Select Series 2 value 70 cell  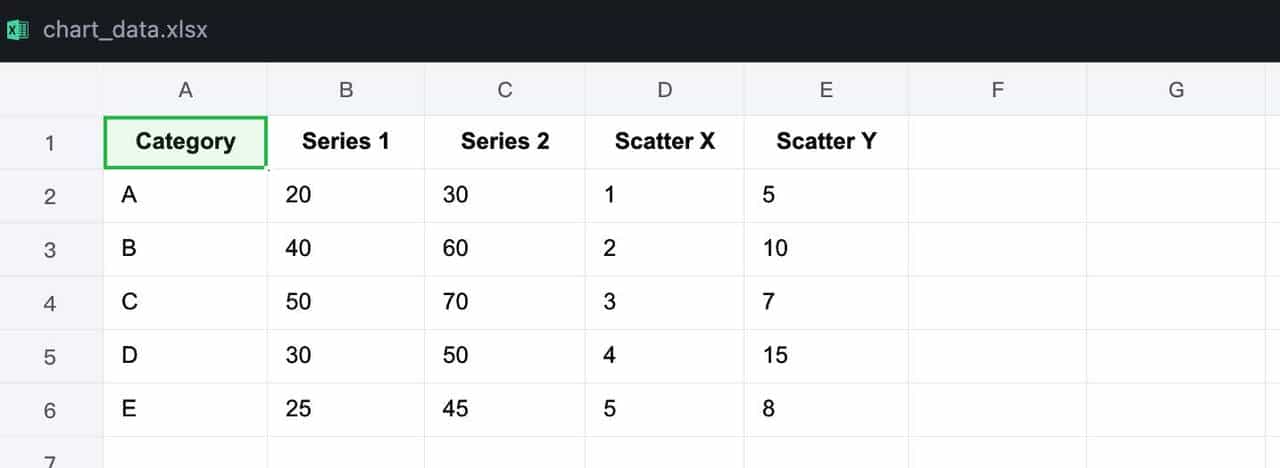click(x=505, y=302)
